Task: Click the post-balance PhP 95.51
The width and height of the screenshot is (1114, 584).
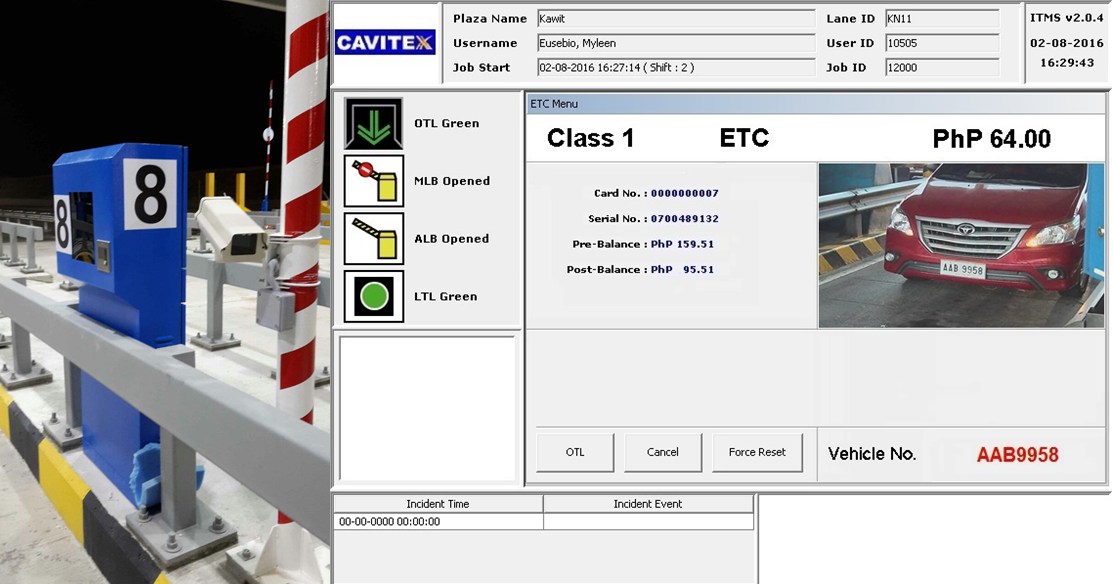Action: pos(682,269)
